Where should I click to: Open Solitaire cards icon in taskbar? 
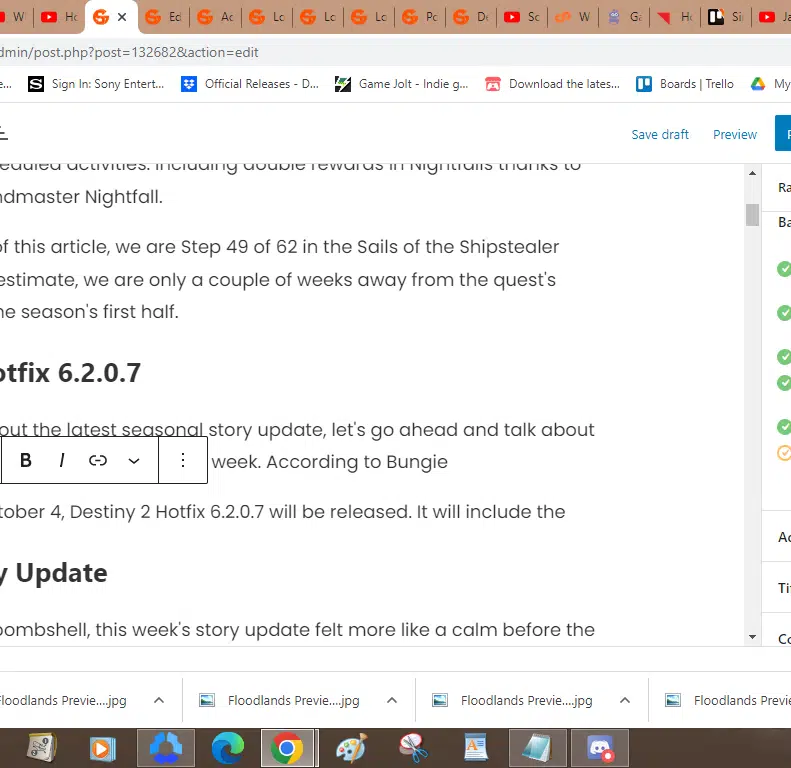41,747
